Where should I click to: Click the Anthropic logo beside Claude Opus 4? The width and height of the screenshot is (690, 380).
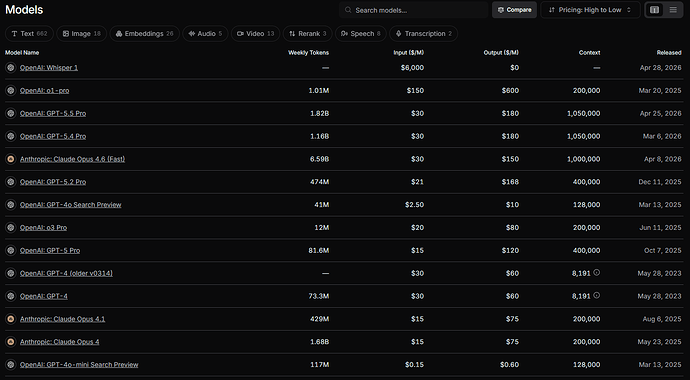(x=11, y=342)
